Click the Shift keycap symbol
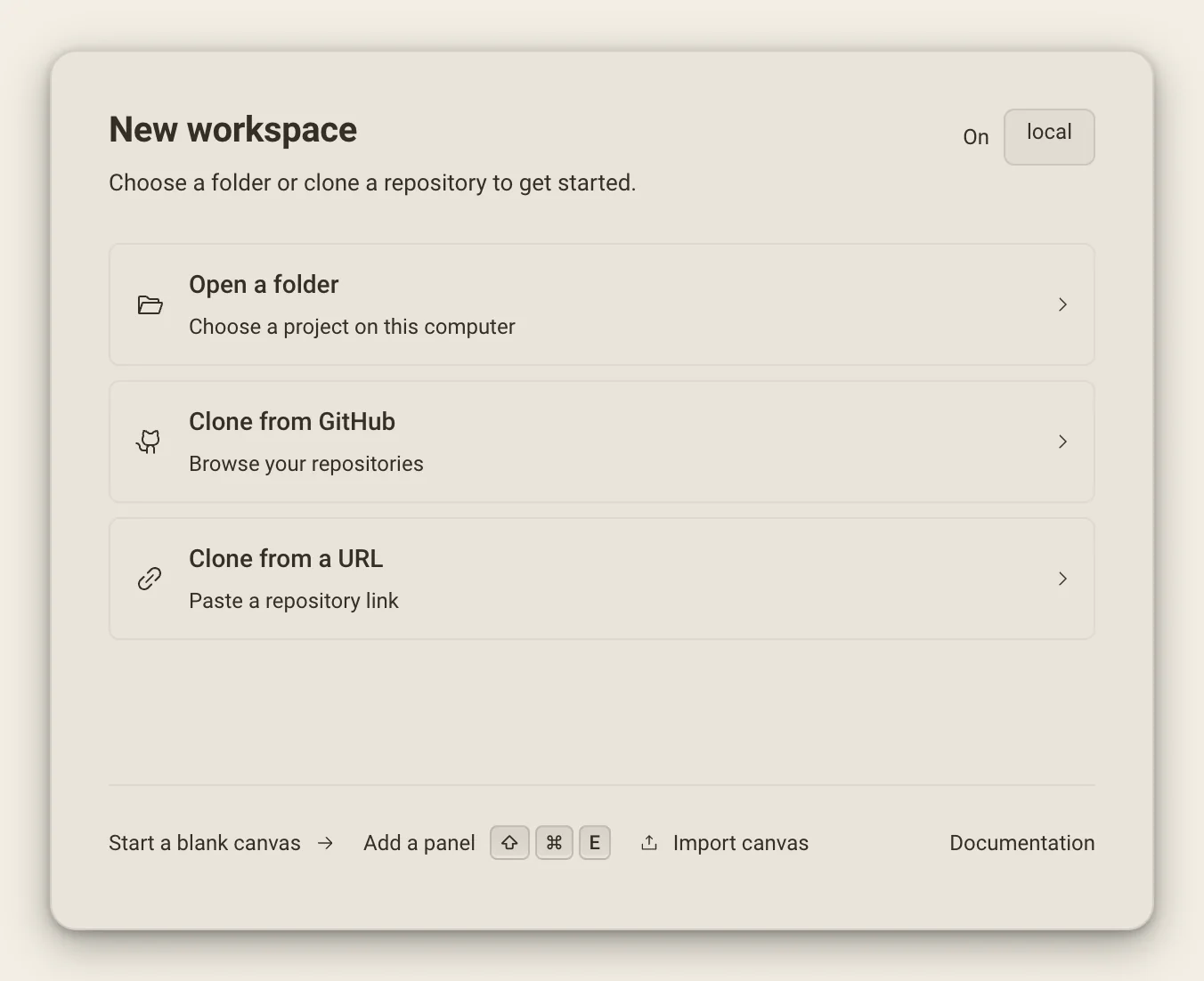 point(509,843)
